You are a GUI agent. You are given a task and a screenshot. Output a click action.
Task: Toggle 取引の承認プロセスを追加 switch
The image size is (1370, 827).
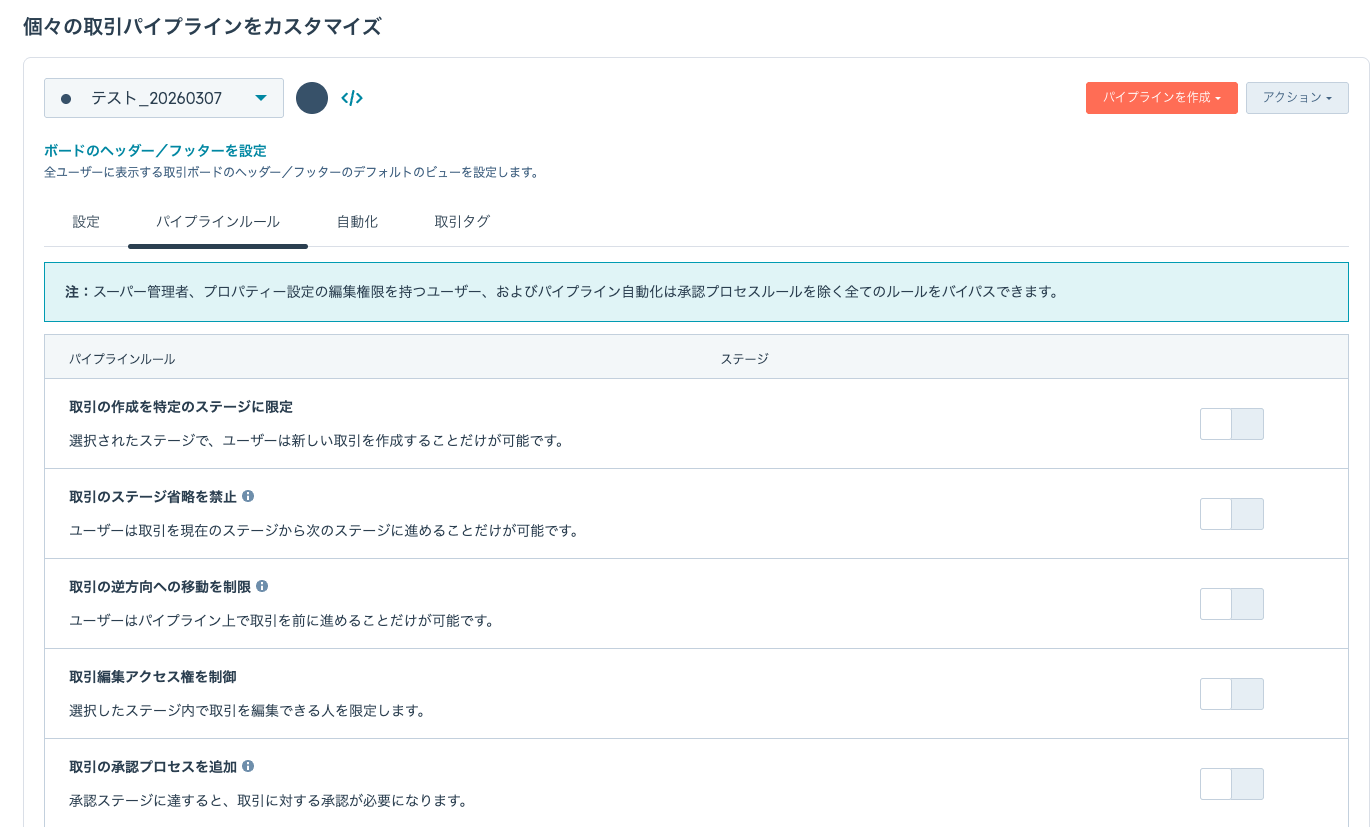[x=1232, y=784]
